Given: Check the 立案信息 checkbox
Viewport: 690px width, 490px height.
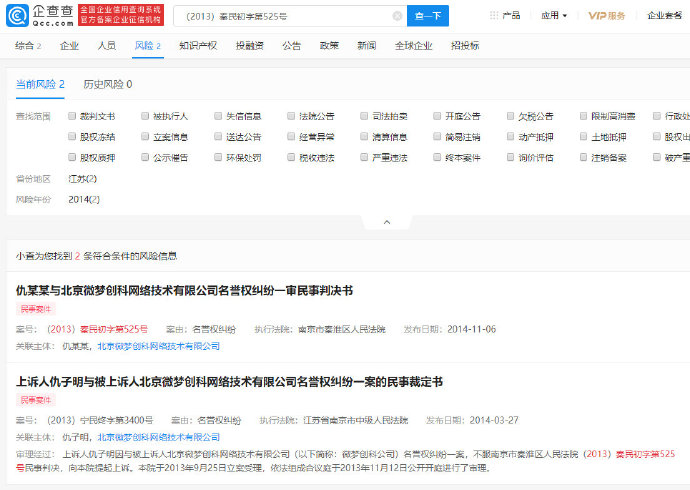Looking at the screenshot, I should [145, 137].
